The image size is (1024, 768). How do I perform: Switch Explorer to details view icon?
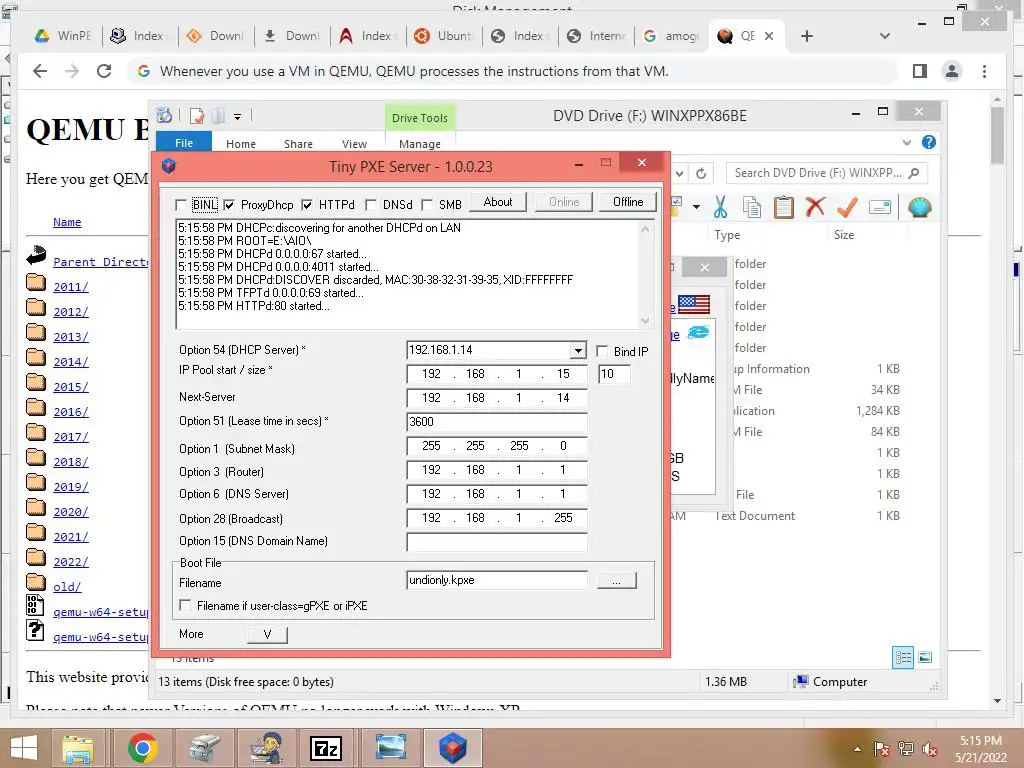point(904,658)
